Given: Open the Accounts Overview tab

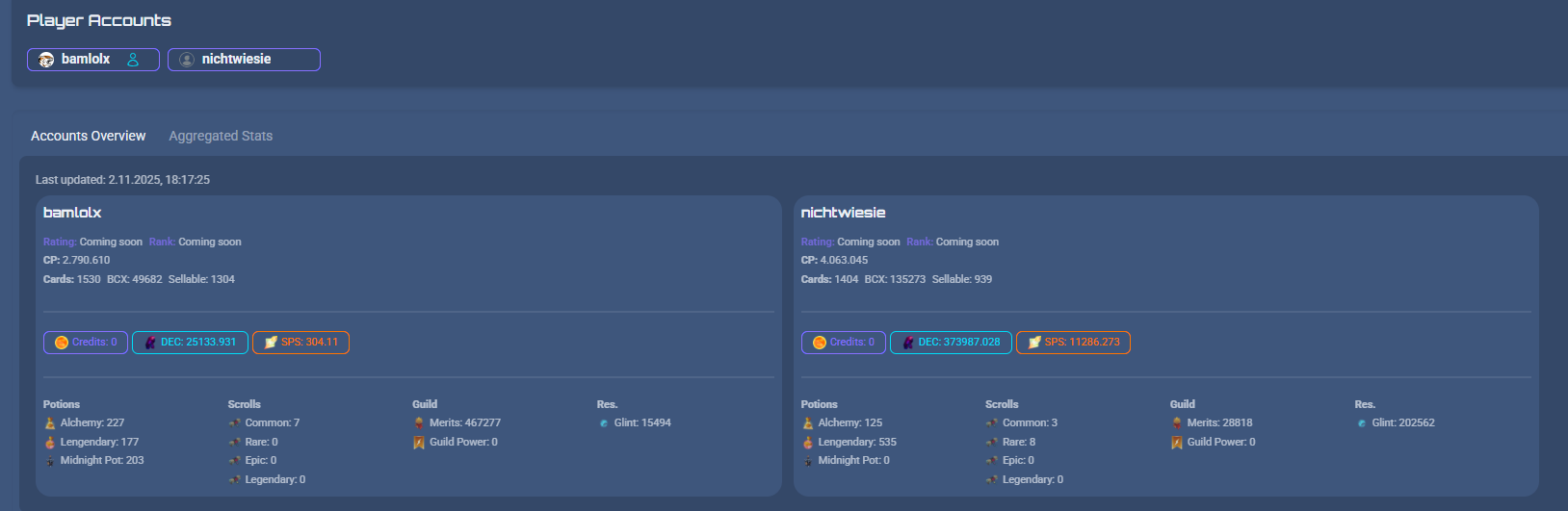Looking at the screenshot, I should (x=88, y=136).
